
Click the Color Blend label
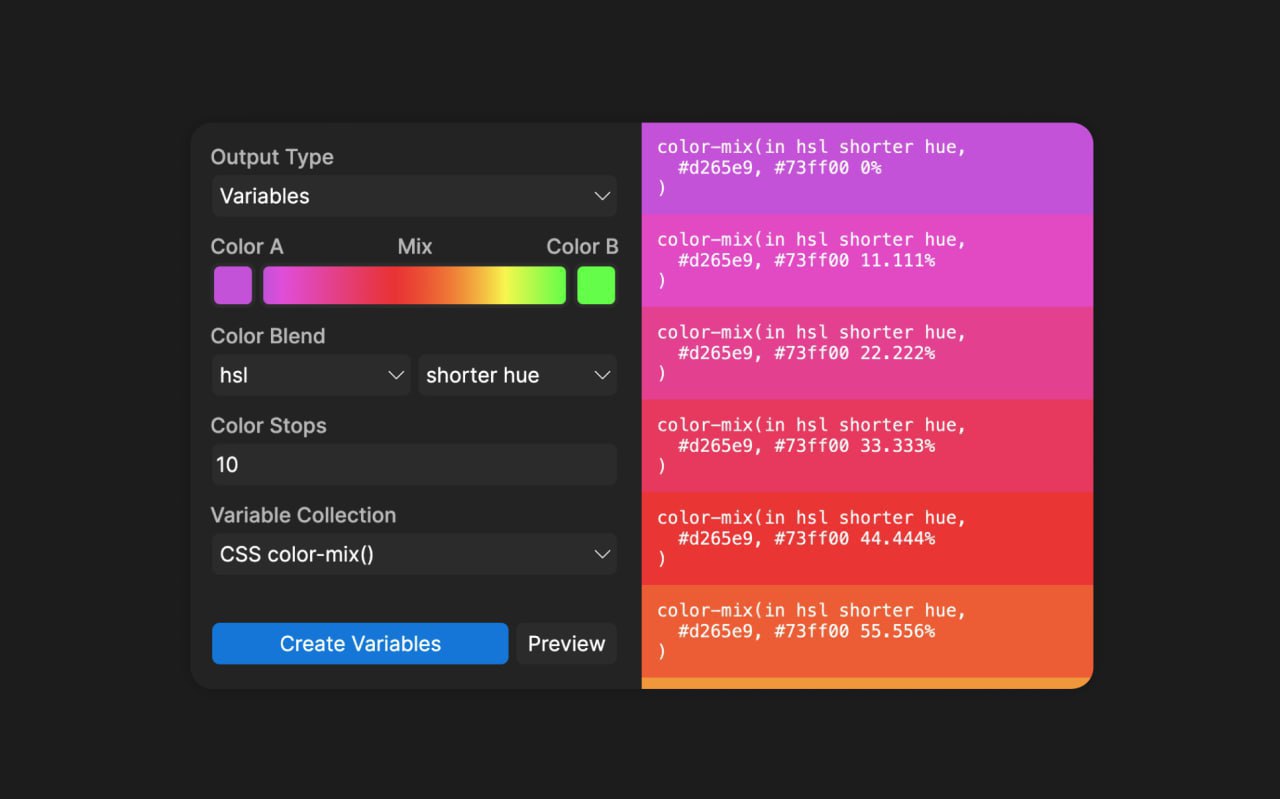[268, 336]
